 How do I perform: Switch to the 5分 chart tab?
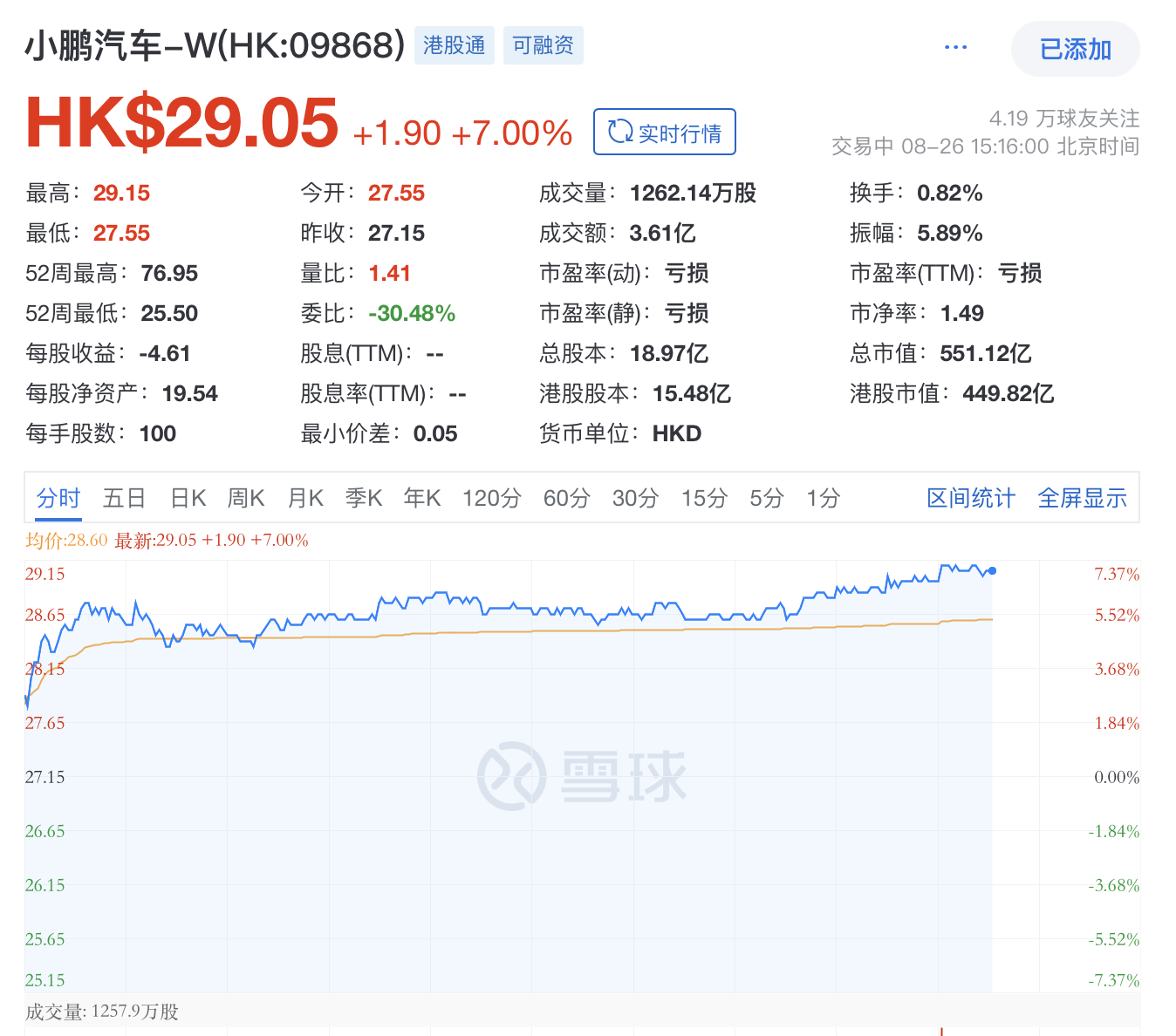pyautogui.click(x=767, y=498)
